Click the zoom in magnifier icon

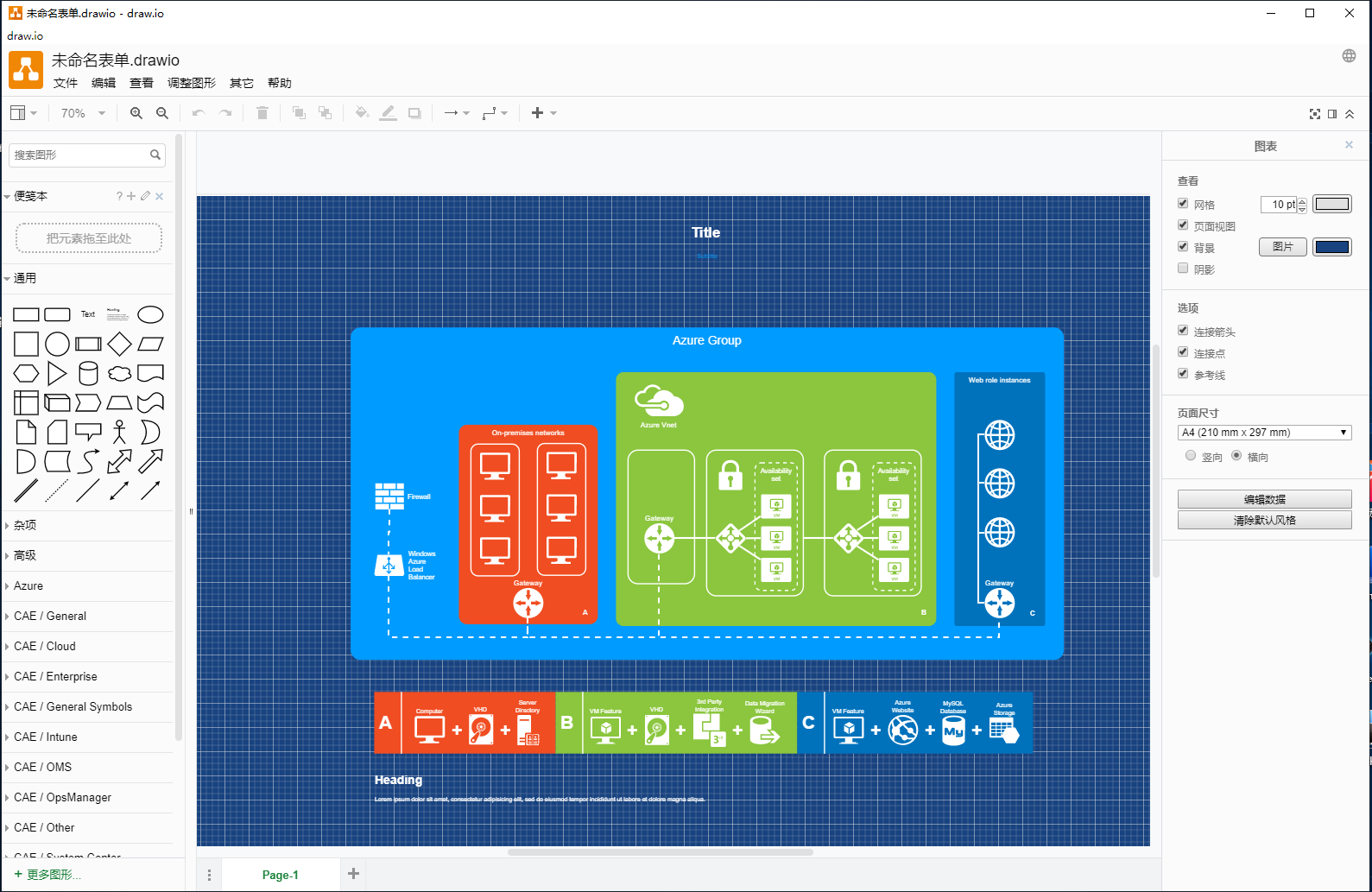point(136,113)
